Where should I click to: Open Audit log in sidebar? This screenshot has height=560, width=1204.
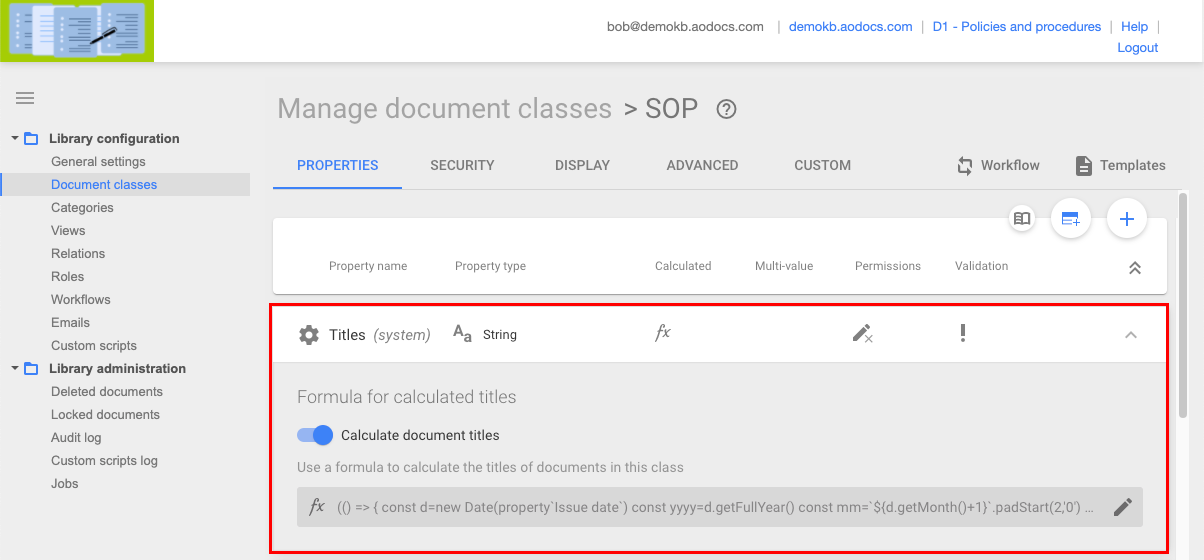(76, 438)
